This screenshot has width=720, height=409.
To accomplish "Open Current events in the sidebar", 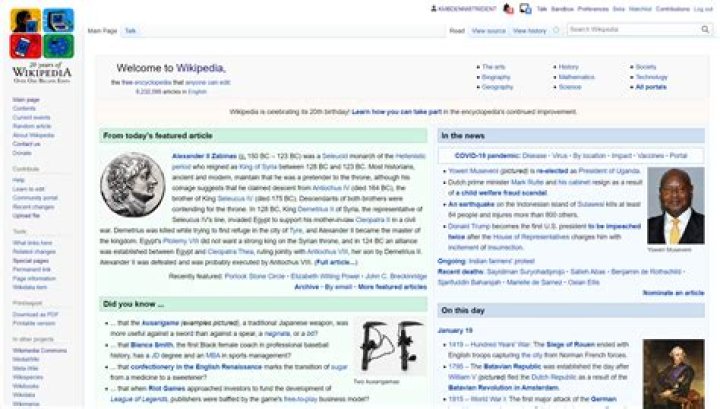I will pyautogui.click(x=31, y=118).
